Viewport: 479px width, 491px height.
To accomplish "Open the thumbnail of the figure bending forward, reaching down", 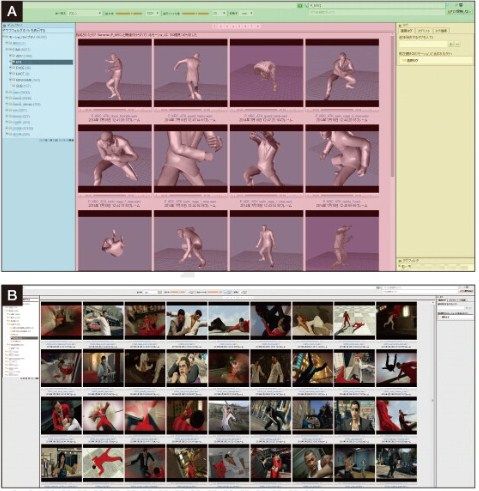I will pos(191,241).
